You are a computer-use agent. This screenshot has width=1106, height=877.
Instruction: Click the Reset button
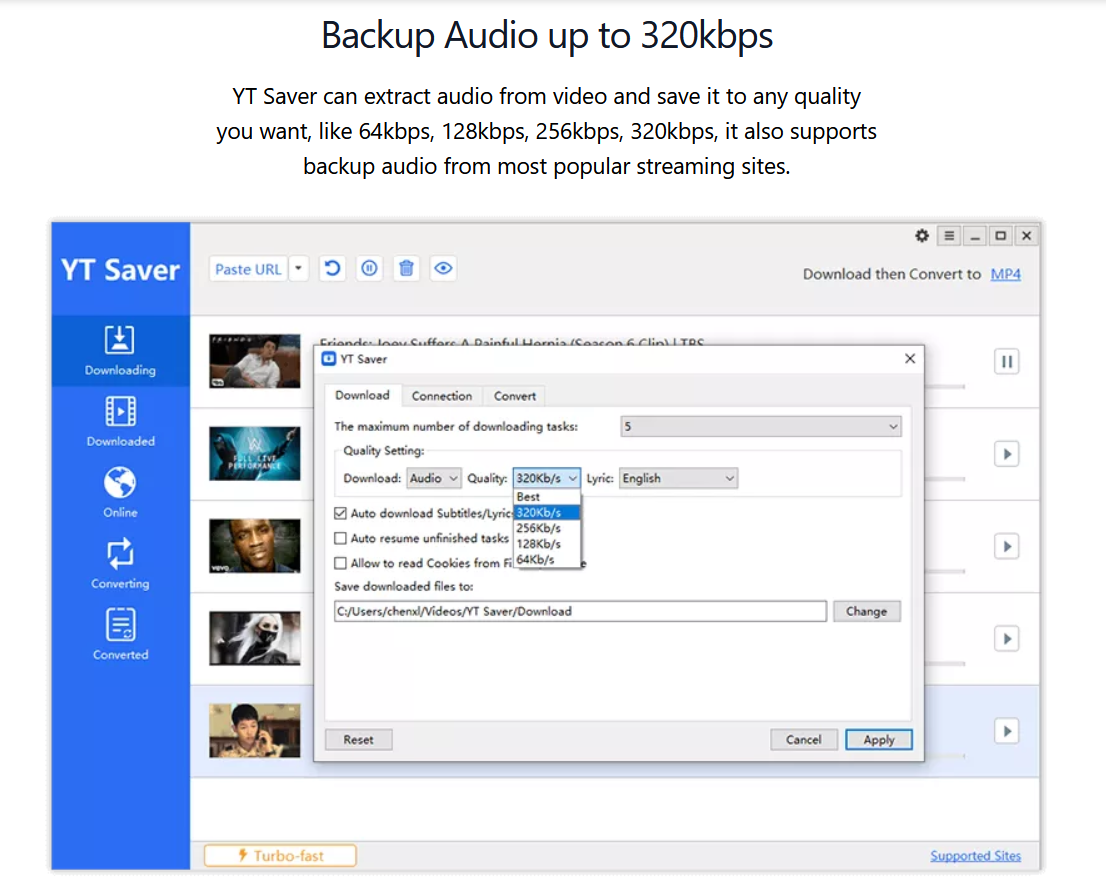click(358, 740)
